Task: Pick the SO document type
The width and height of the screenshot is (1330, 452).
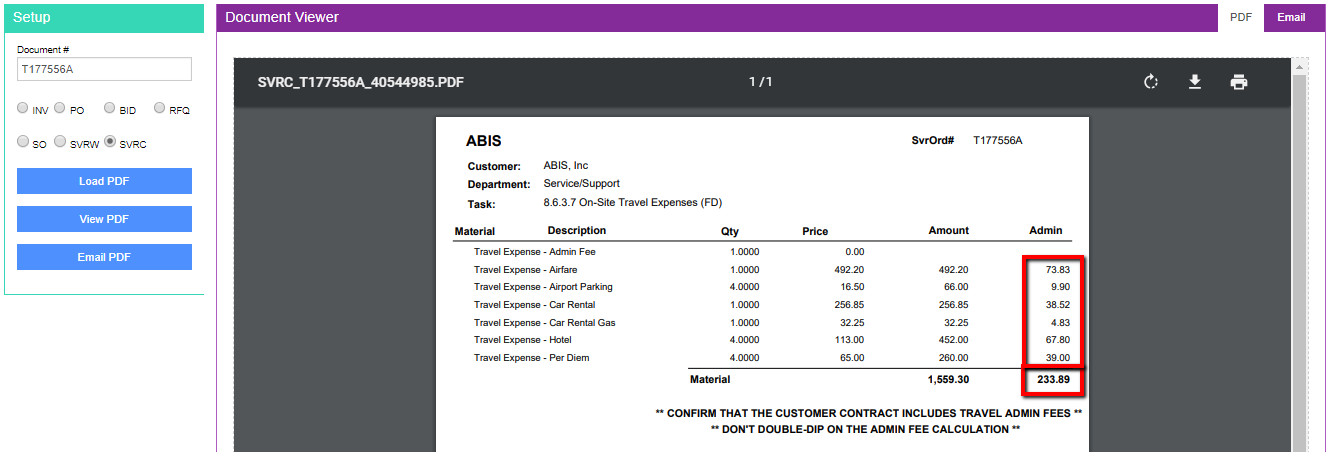Action: [23, 143]
